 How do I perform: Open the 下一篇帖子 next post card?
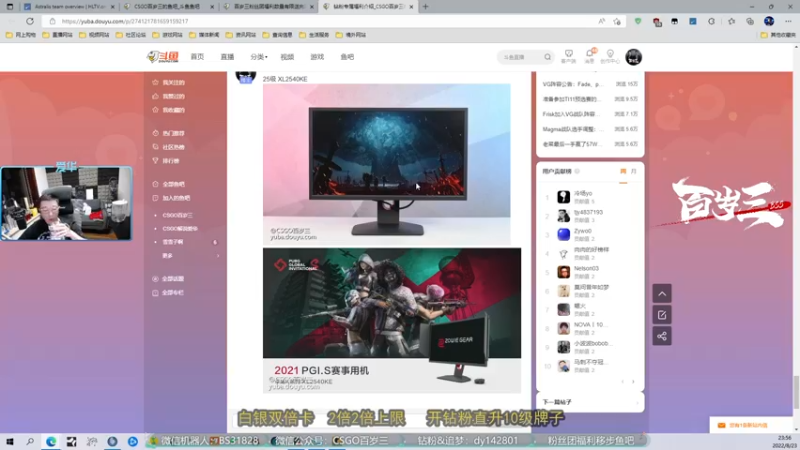coord(590,402)
